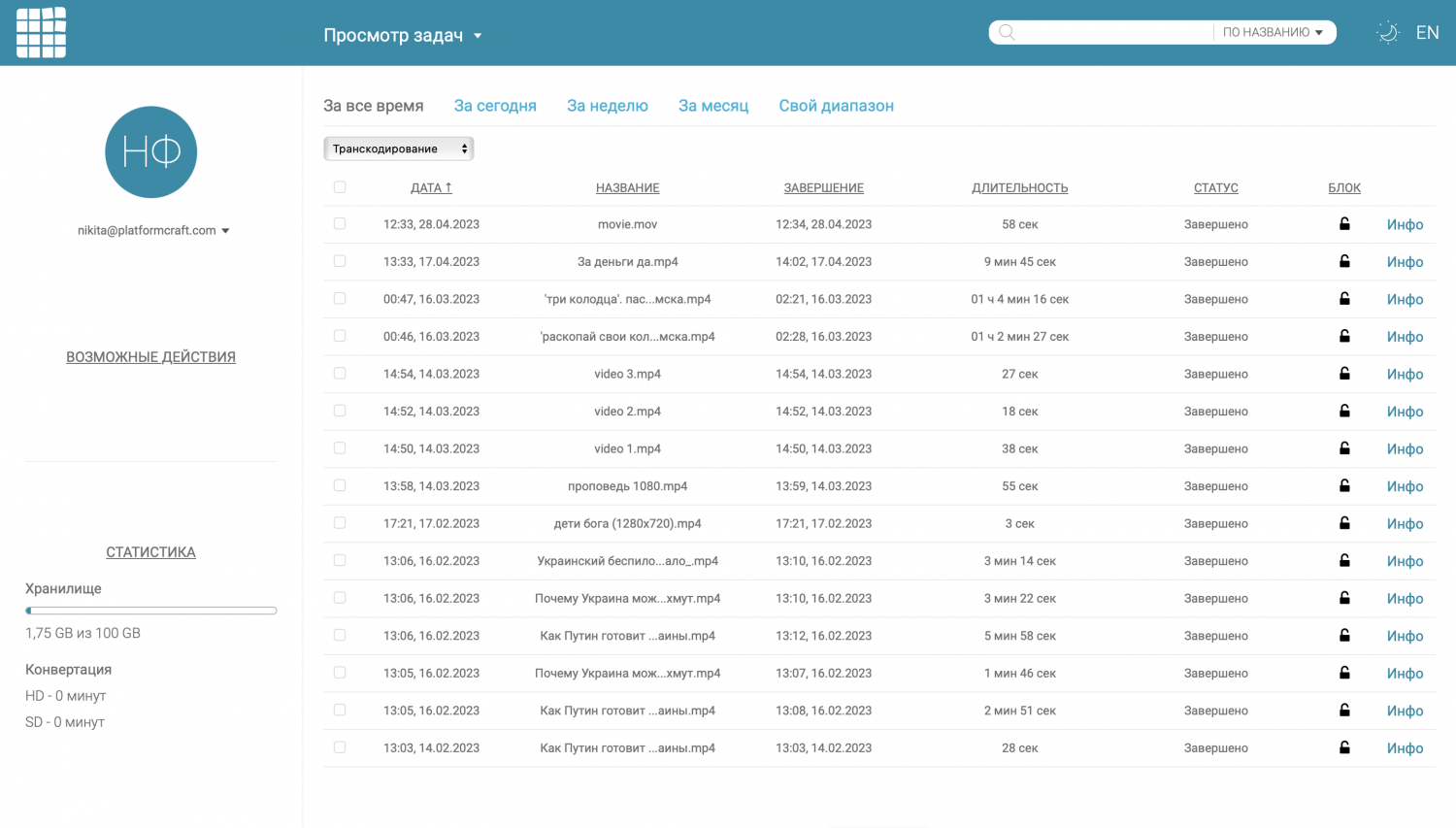Select the checkbox for movie.mov row
1456x828 pixels.
click(x=340, y=224)
